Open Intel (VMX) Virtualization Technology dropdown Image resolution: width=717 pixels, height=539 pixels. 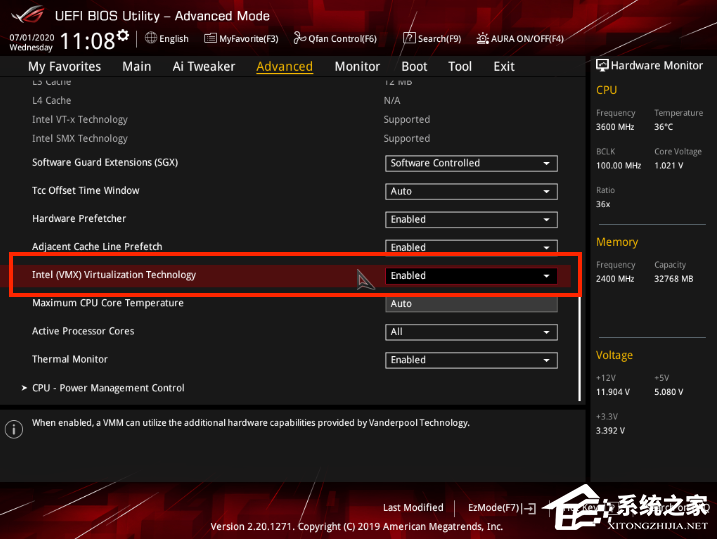(471, 276)
